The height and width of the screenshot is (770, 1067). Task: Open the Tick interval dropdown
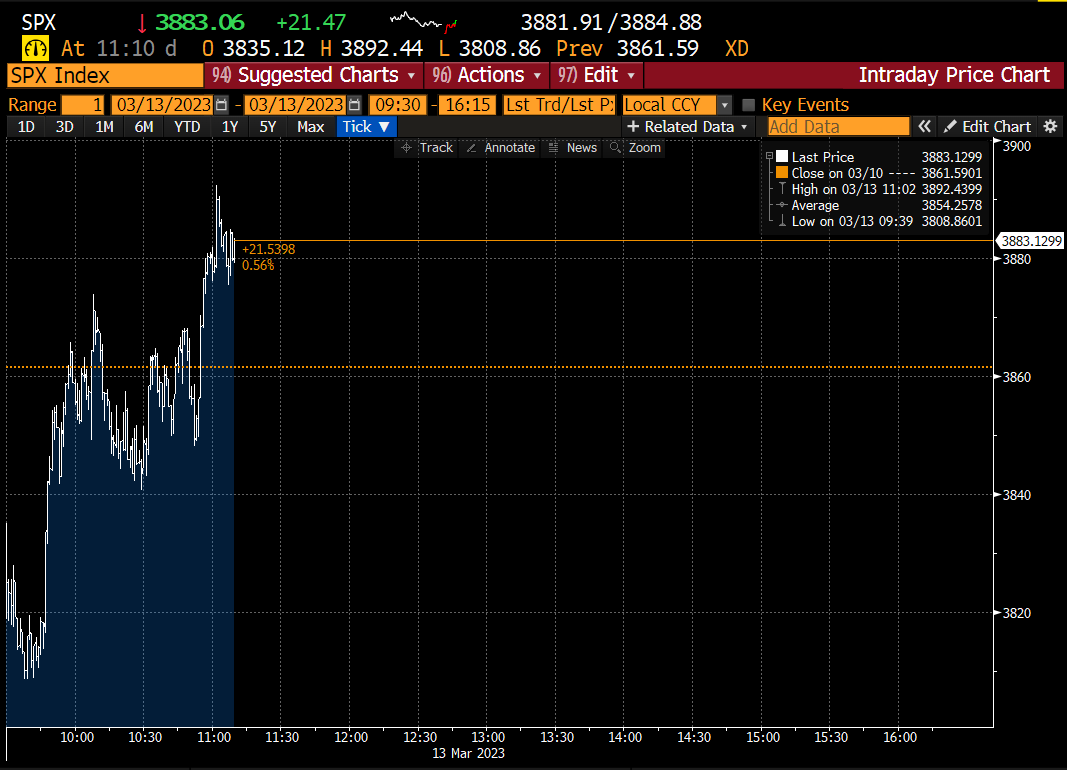[362, 126]
